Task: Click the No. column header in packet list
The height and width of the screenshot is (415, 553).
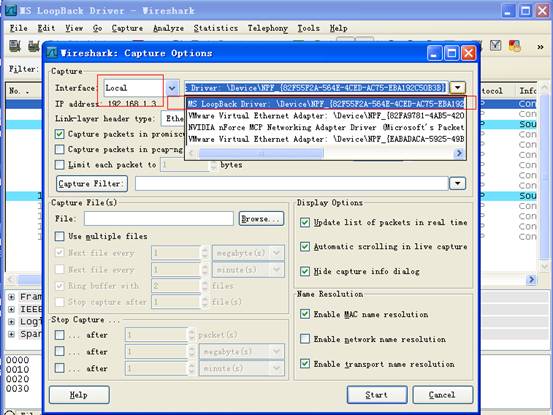Action: [x=24, y=91]
